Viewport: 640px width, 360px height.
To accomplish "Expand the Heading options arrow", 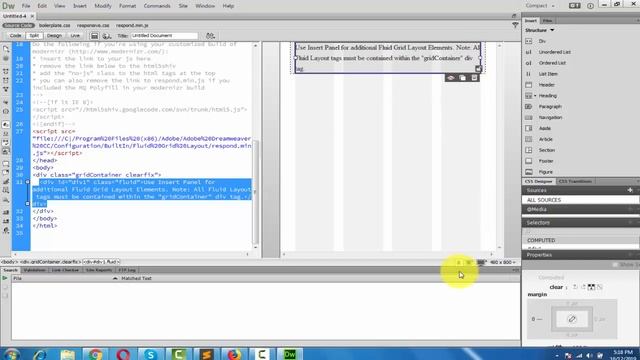I will 536,96.
